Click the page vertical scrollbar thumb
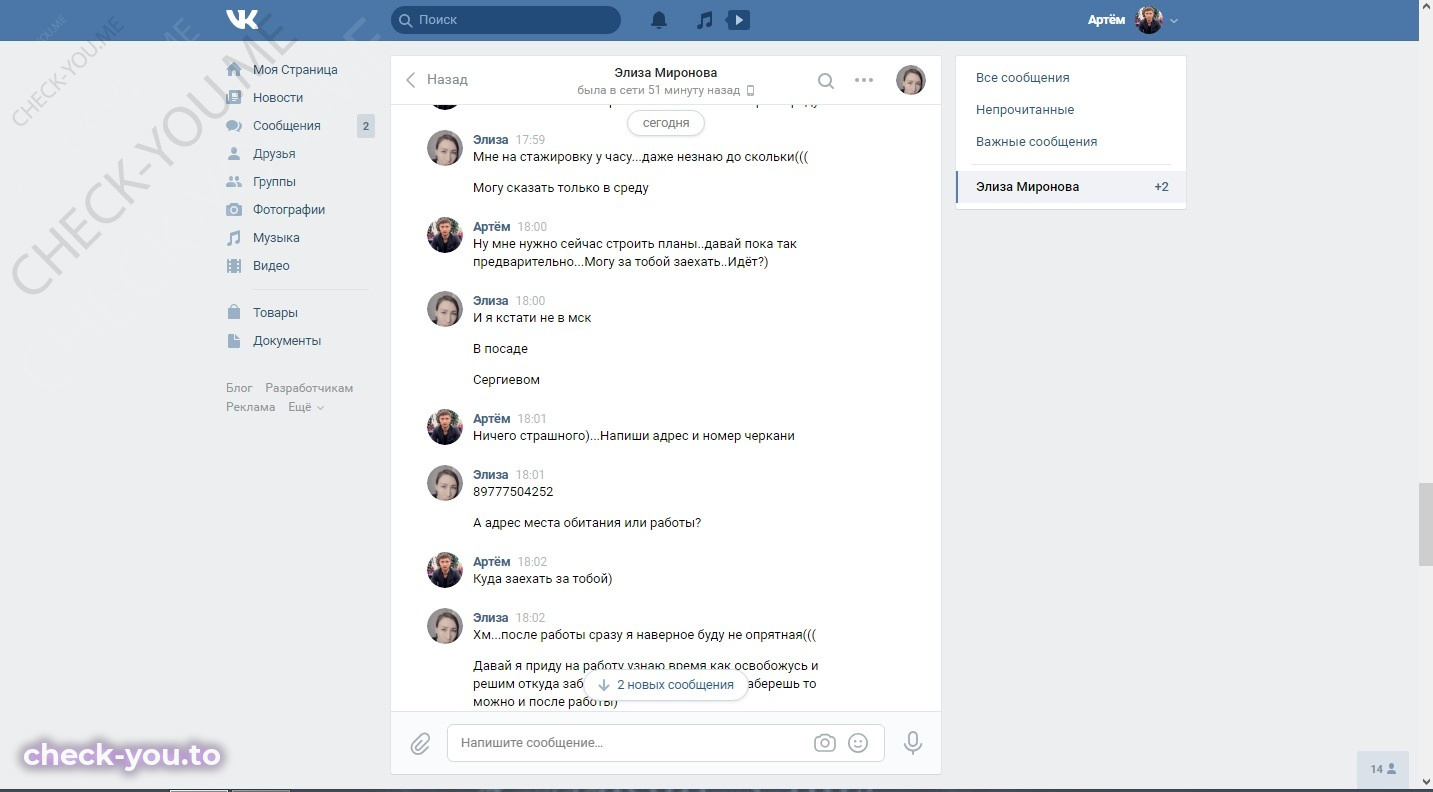This screenshot has width=1433, height=792. click(1425, 525)
